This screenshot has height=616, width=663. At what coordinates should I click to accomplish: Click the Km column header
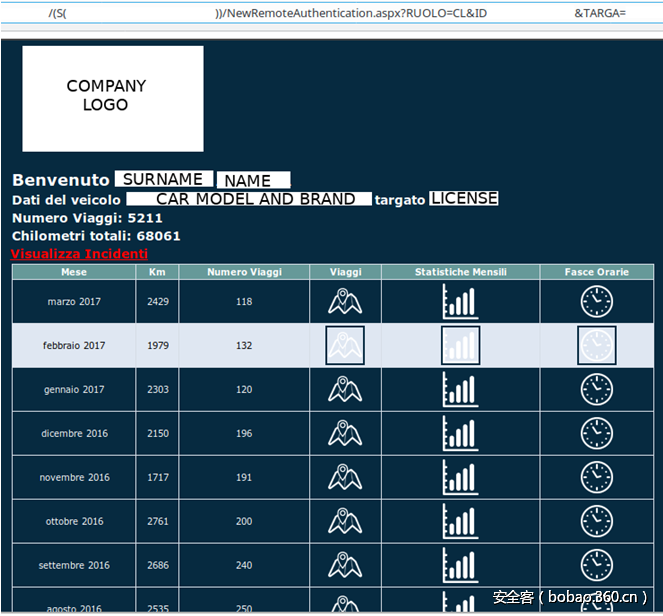(157, 272)
